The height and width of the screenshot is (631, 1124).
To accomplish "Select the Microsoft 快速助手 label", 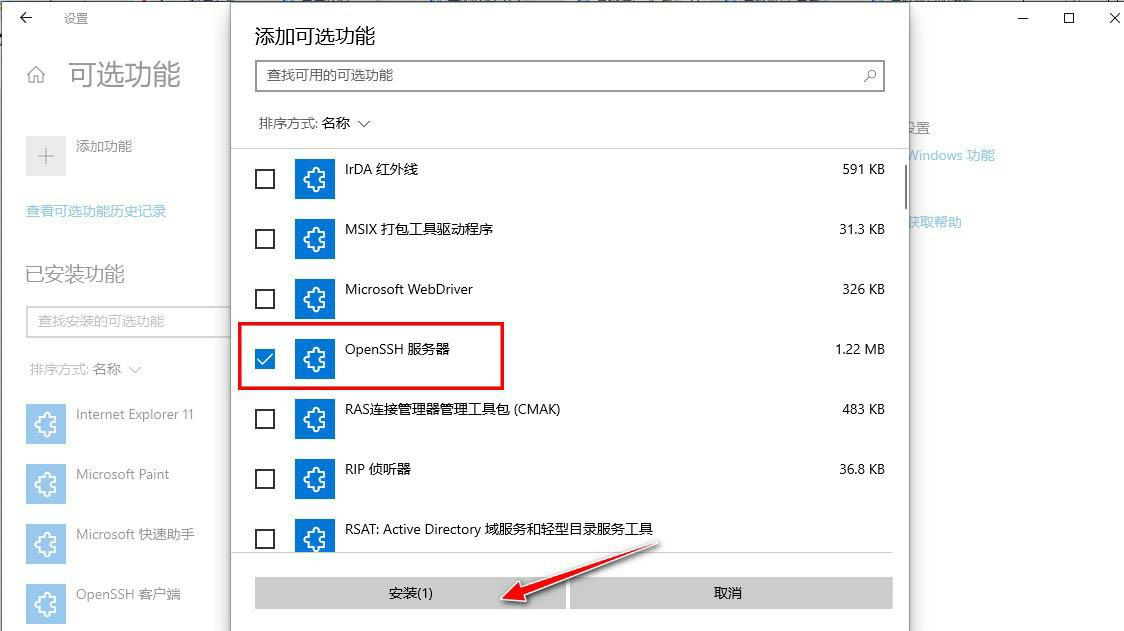I will [135, 534].
